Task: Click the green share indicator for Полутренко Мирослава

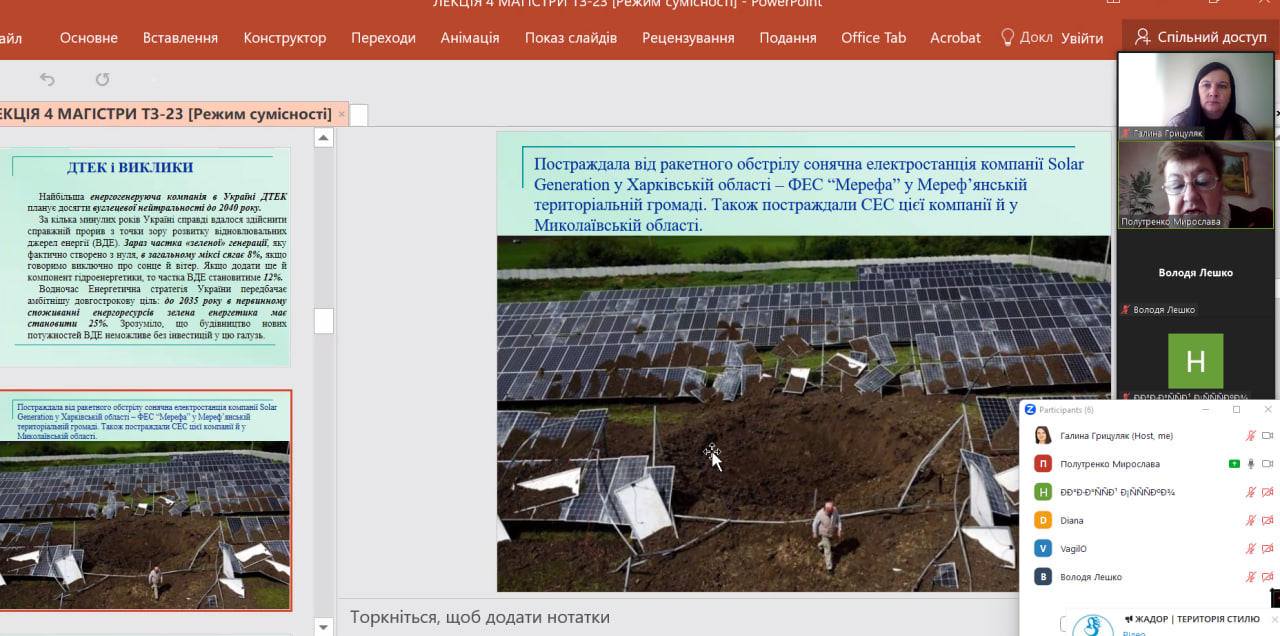Action: point(1234,464)
